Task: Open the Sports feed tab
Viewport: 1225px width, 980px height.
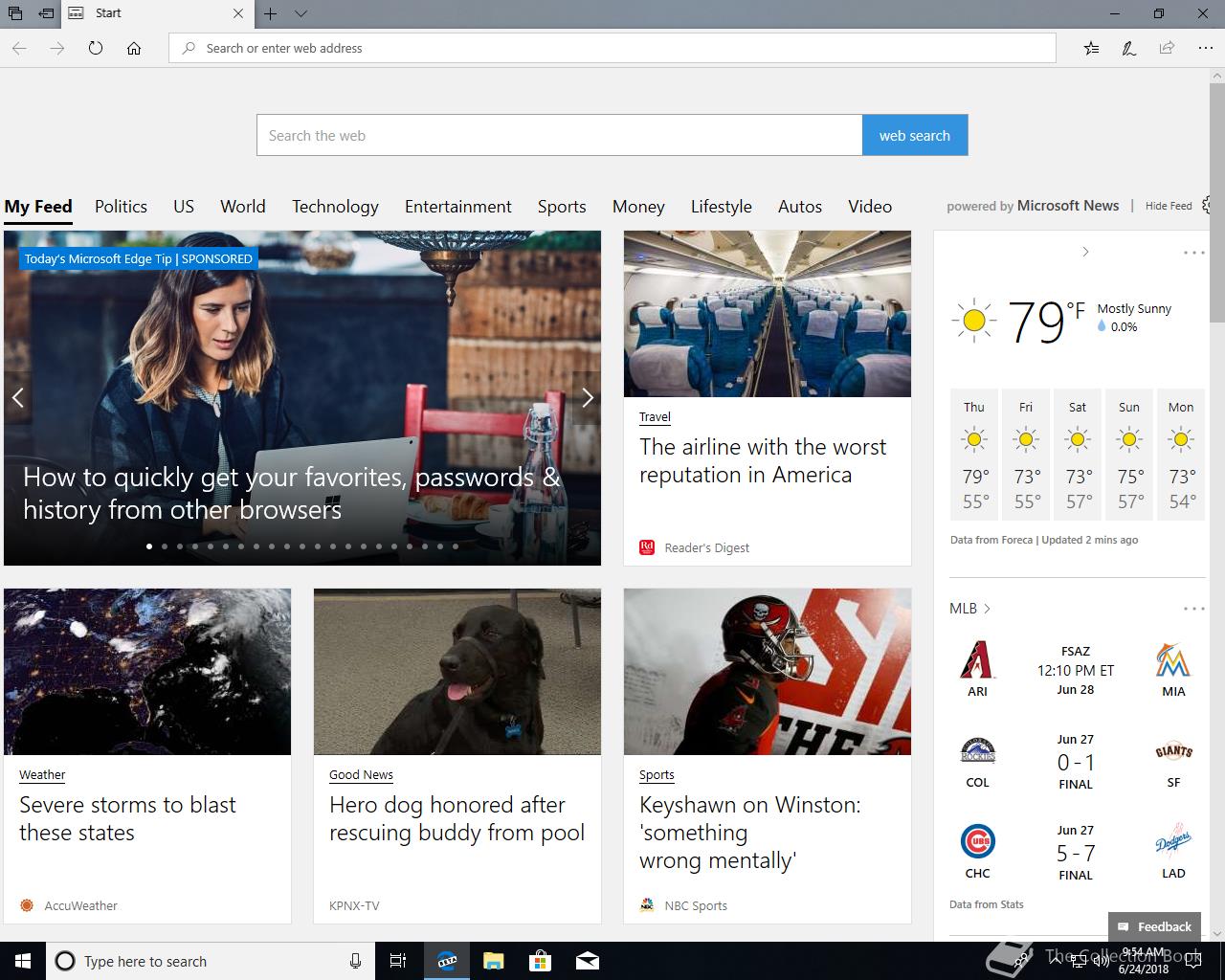Action: point(562,207)
